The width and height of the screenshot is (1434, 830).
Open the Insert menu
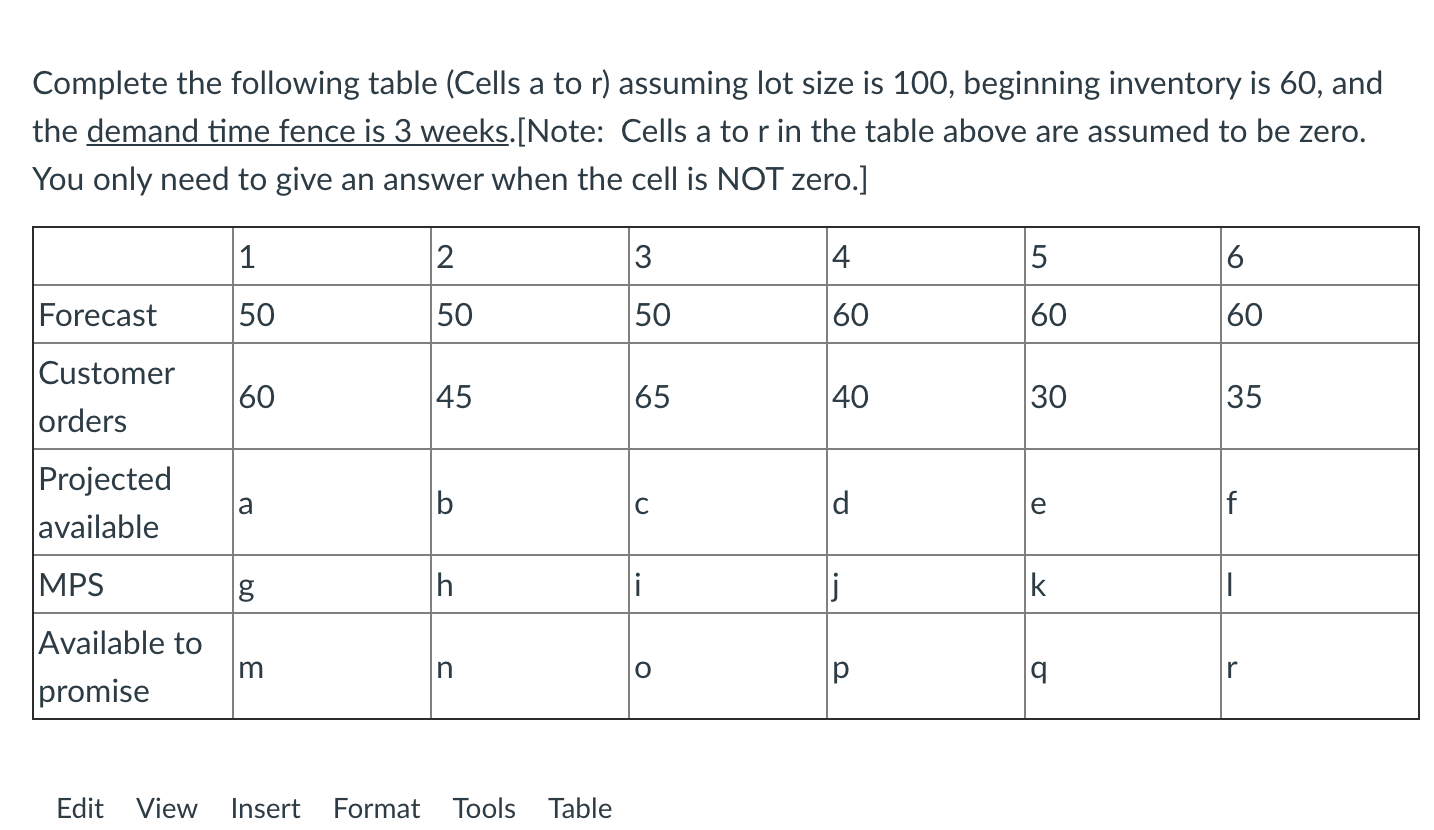pos(264,808)
